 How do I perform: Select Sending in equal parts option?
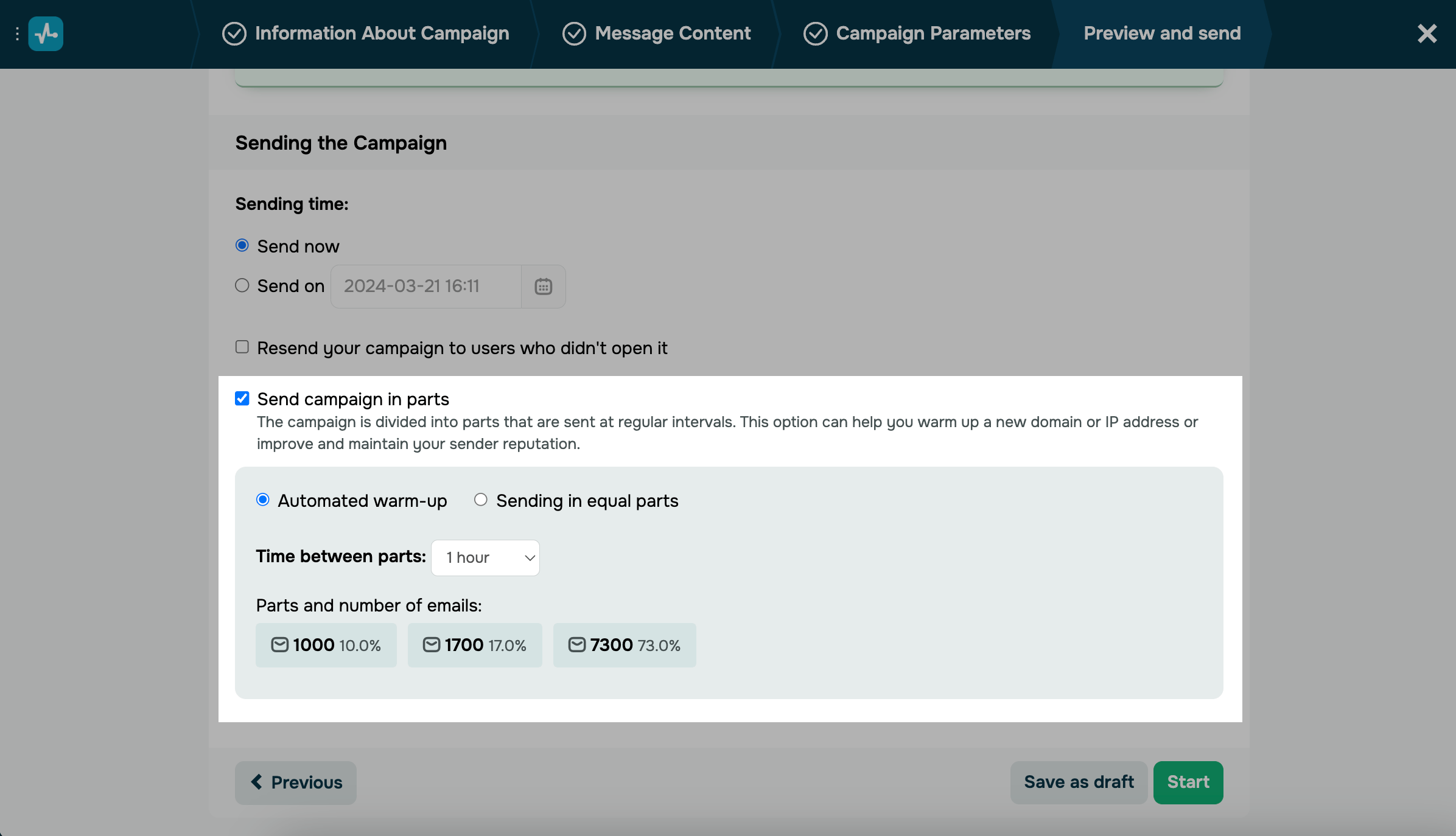click(x=481, y=500)
